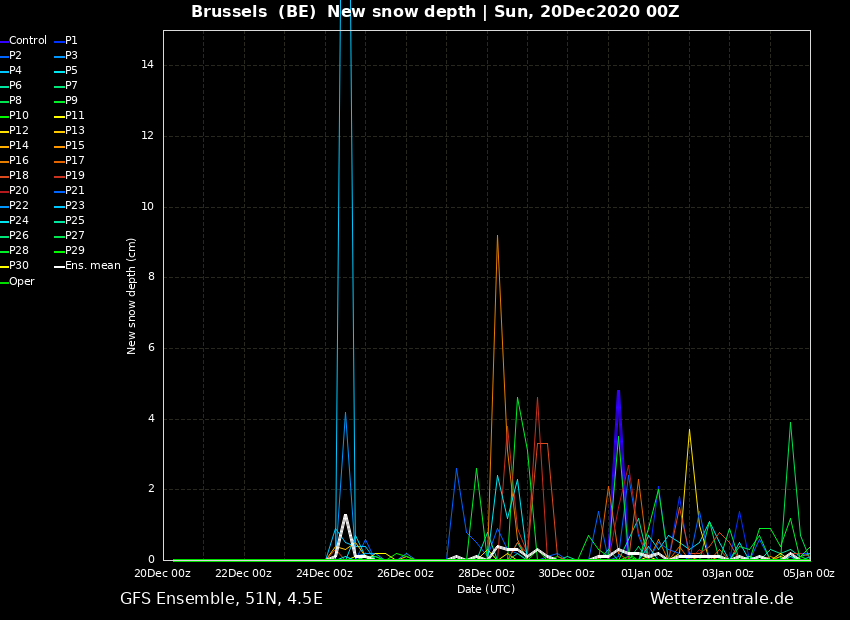Select the Oper legend entry
Image resolution: width=850 pixels, height=620 pixels.
coord(17,281)
